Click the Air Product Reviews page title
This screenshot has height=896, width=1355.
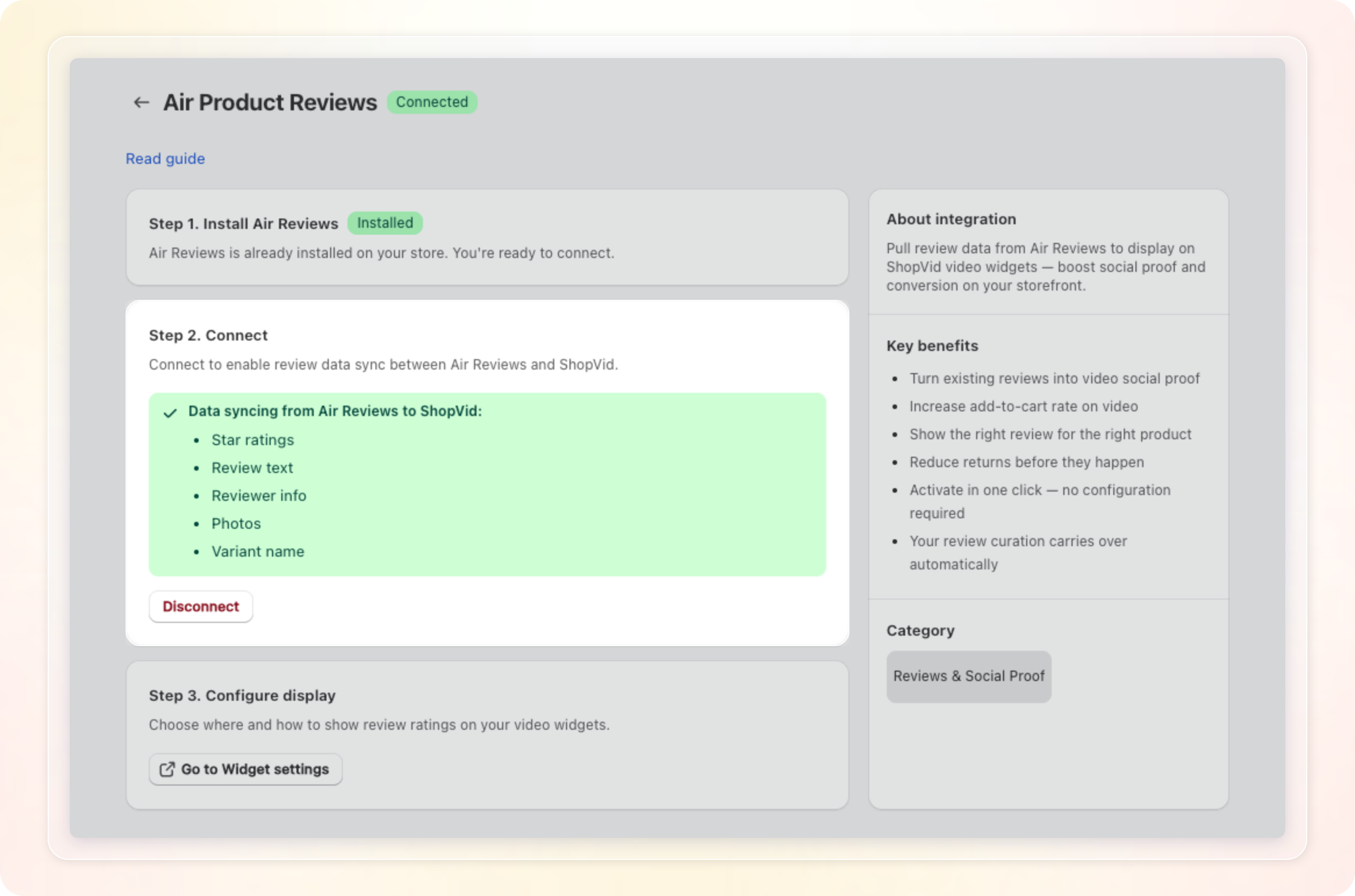click(270, 102)
